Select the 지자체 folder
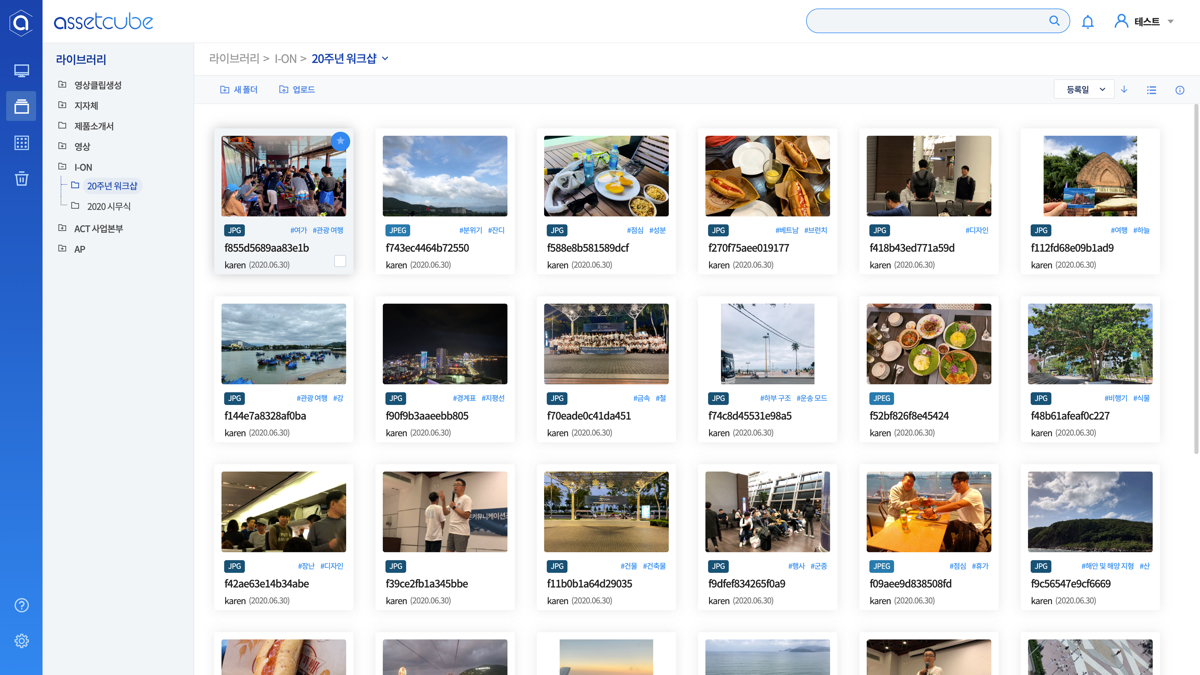This screenshot has height=675, width=1200. (x=86, y=106)
